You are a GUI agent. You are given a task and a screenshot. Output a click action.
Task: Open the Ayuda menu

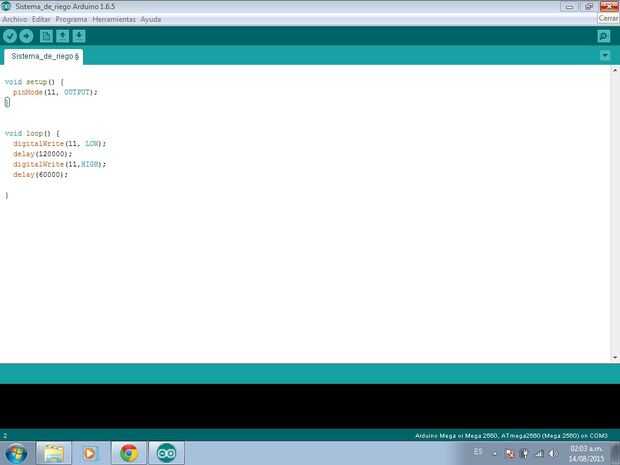coord(151,19)
